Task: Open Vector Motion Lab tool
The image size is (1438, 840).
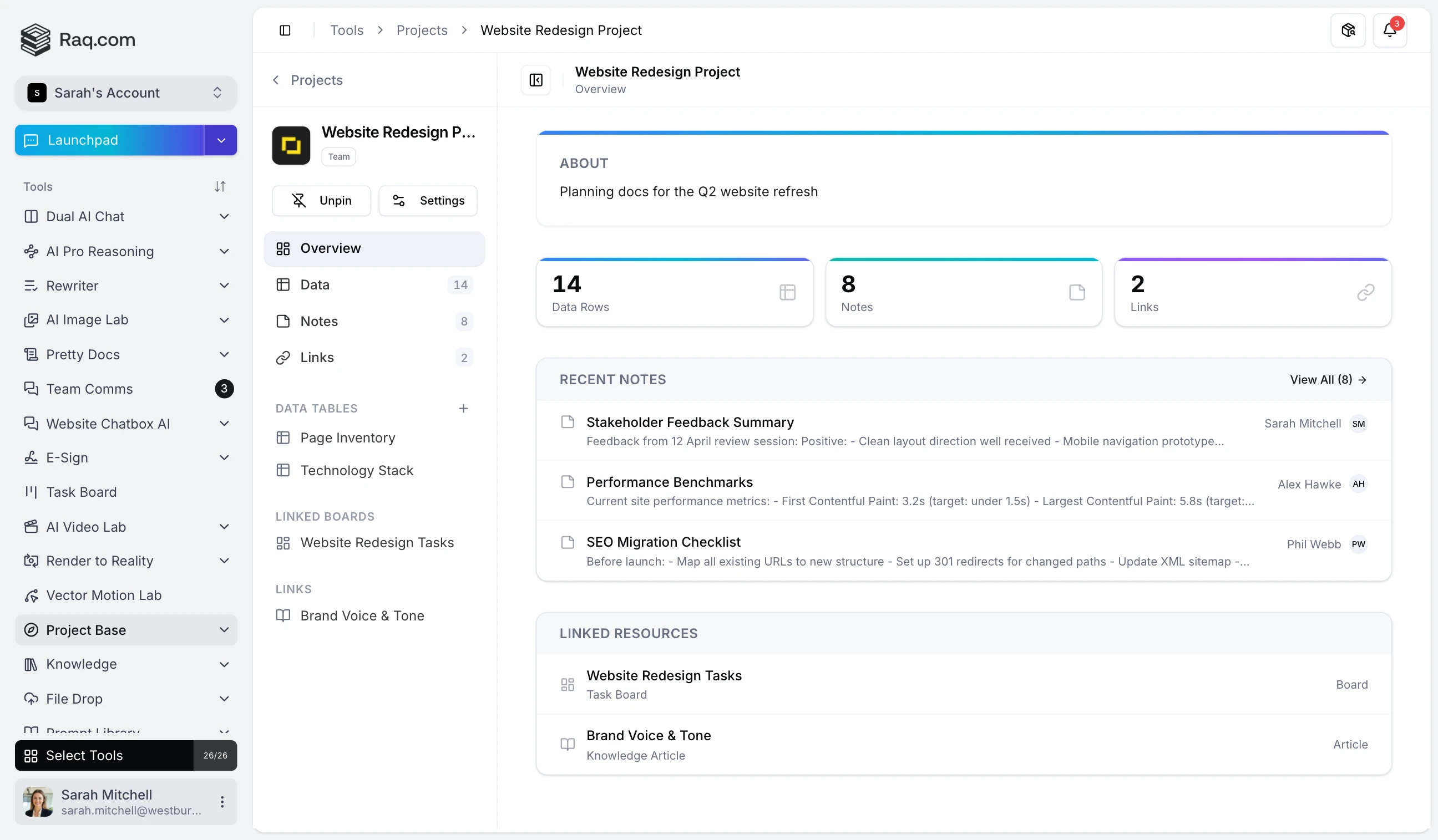Action: coord(103,595)
